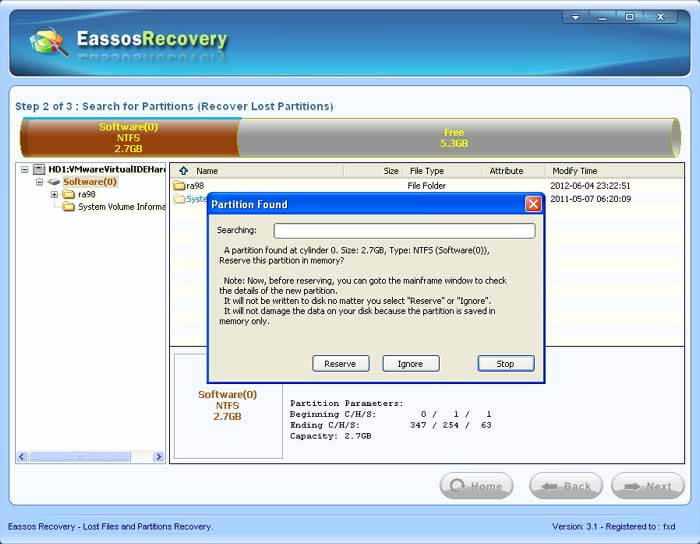This screenshot has height=544, width=700.
Task: Select the ra98 folder icon in the tree
Action: click(x=69, y=194)
